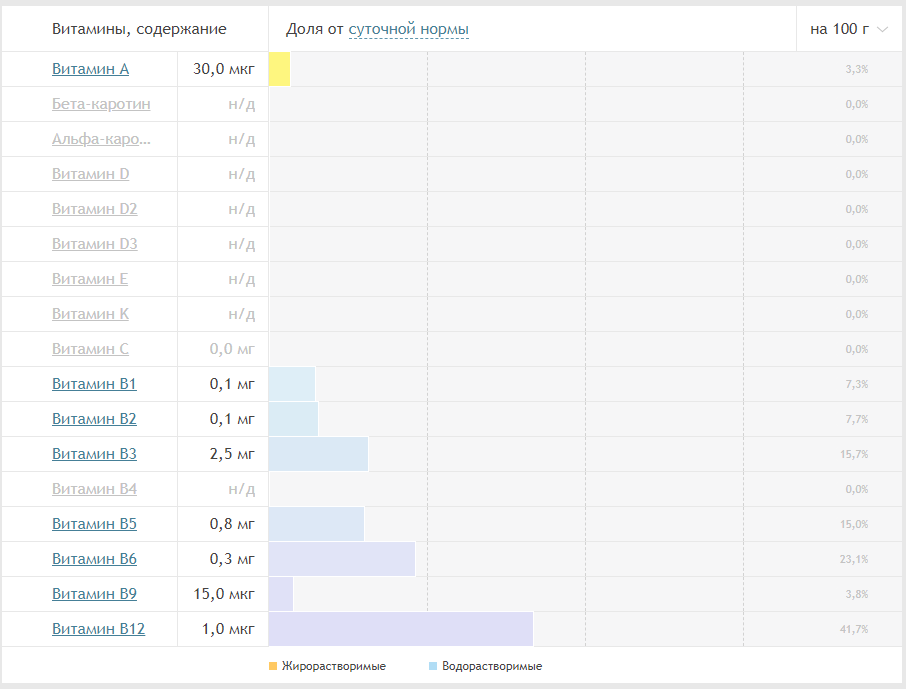Click the 0,3 мг value
Screen dimensions: 906x689
(232, 559)
